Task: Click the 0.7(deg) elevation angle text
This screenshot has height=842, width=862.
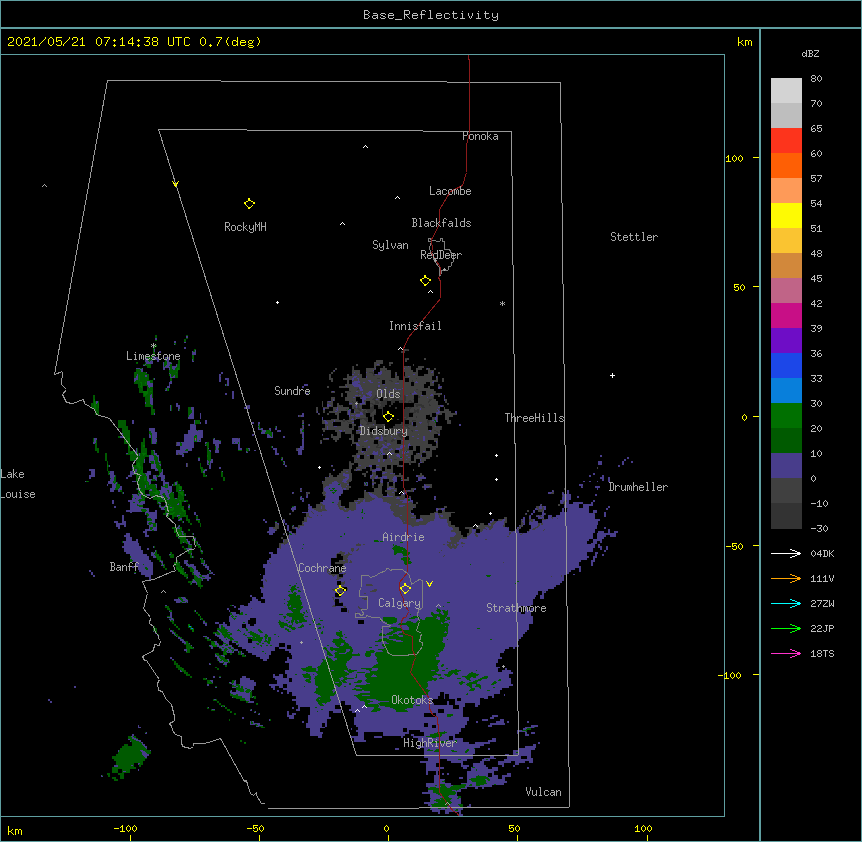Action: pos(230,42)
